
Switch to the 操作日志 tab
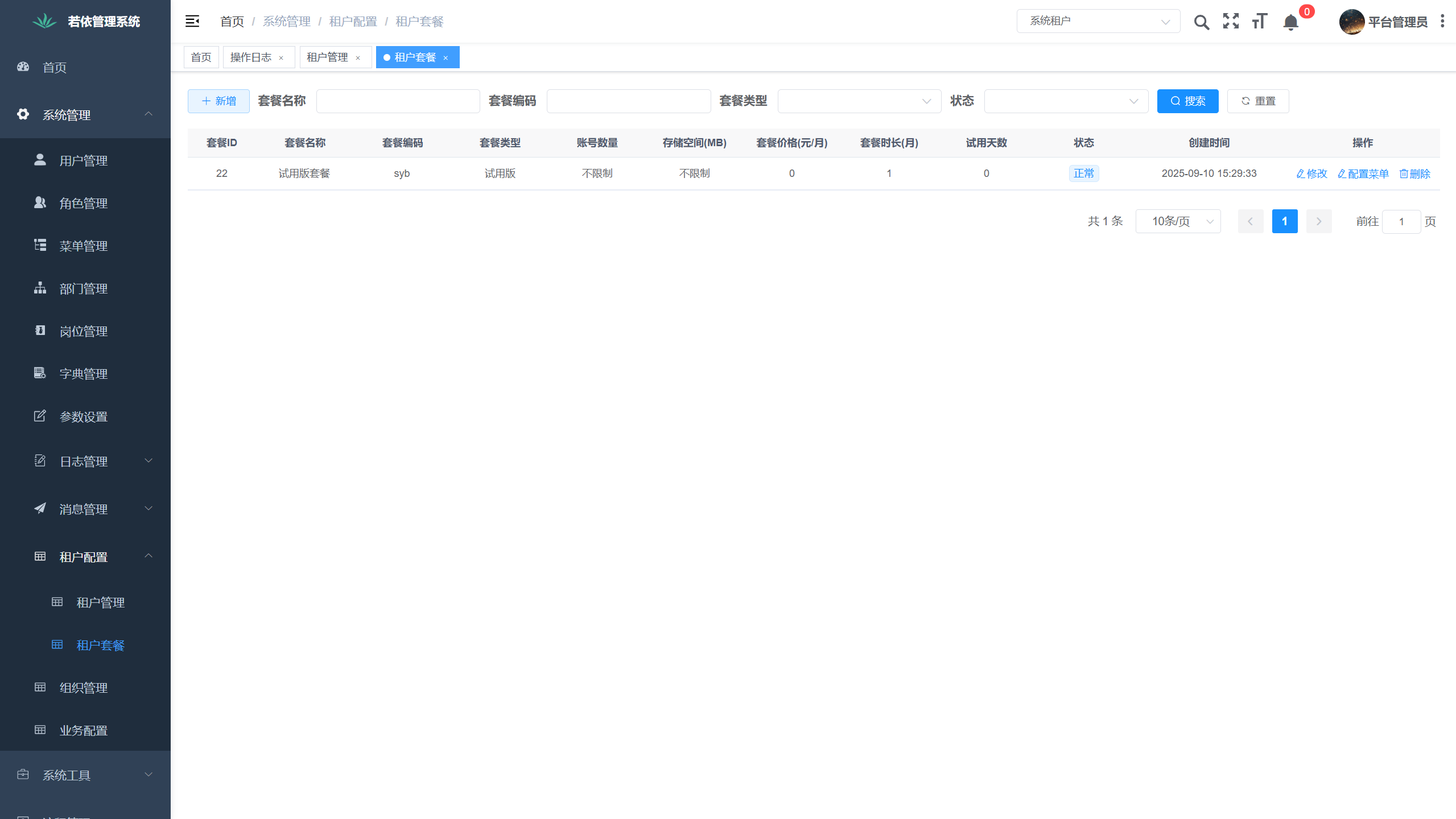250,57
